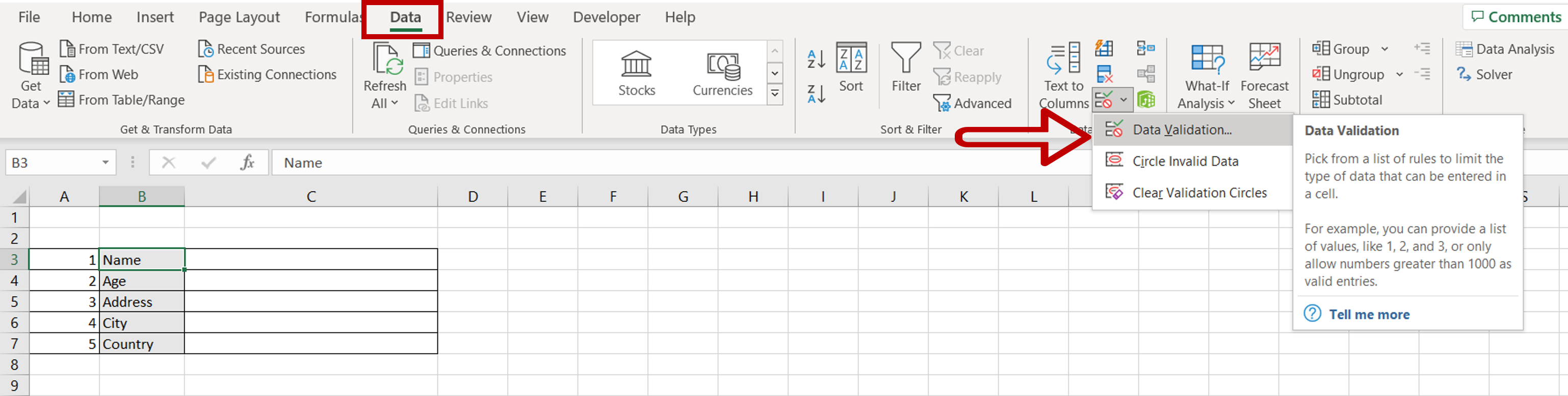Screen dimensions: 1568x396
Task: Switch to the View tab
Action: tap(533, 17)
